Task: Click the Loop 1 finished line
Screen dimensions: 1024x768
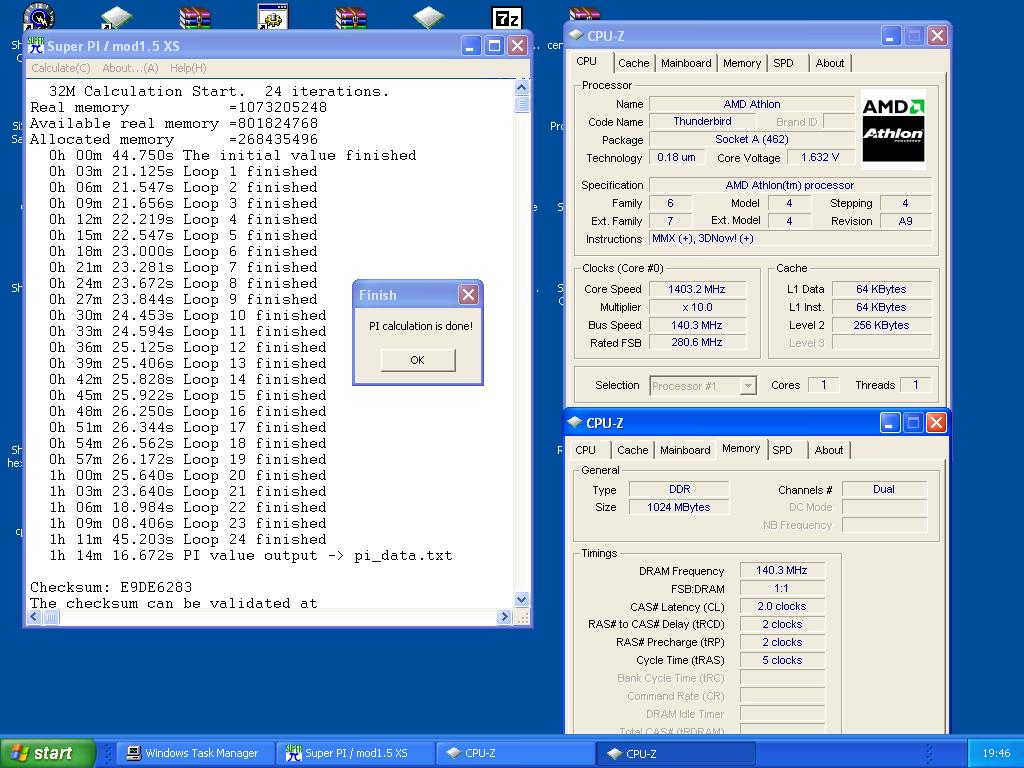Action: tap(183, 172)
